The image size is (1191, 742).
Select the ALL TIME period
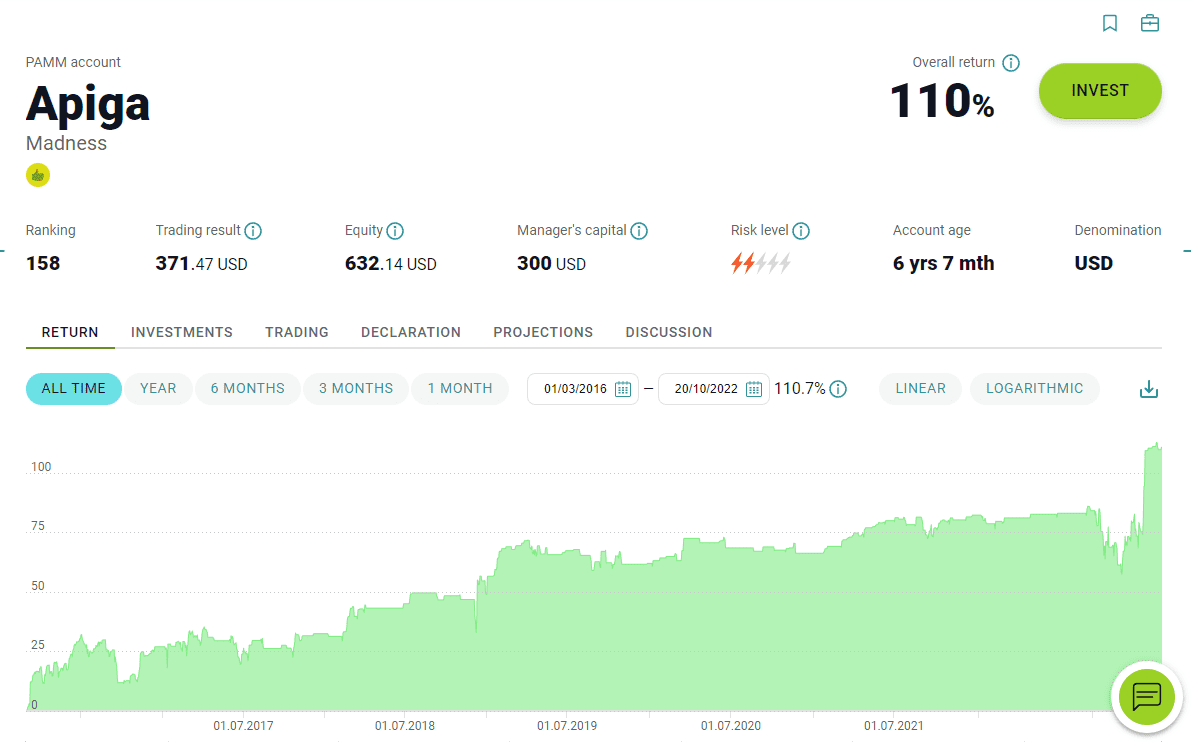[74, 389]
